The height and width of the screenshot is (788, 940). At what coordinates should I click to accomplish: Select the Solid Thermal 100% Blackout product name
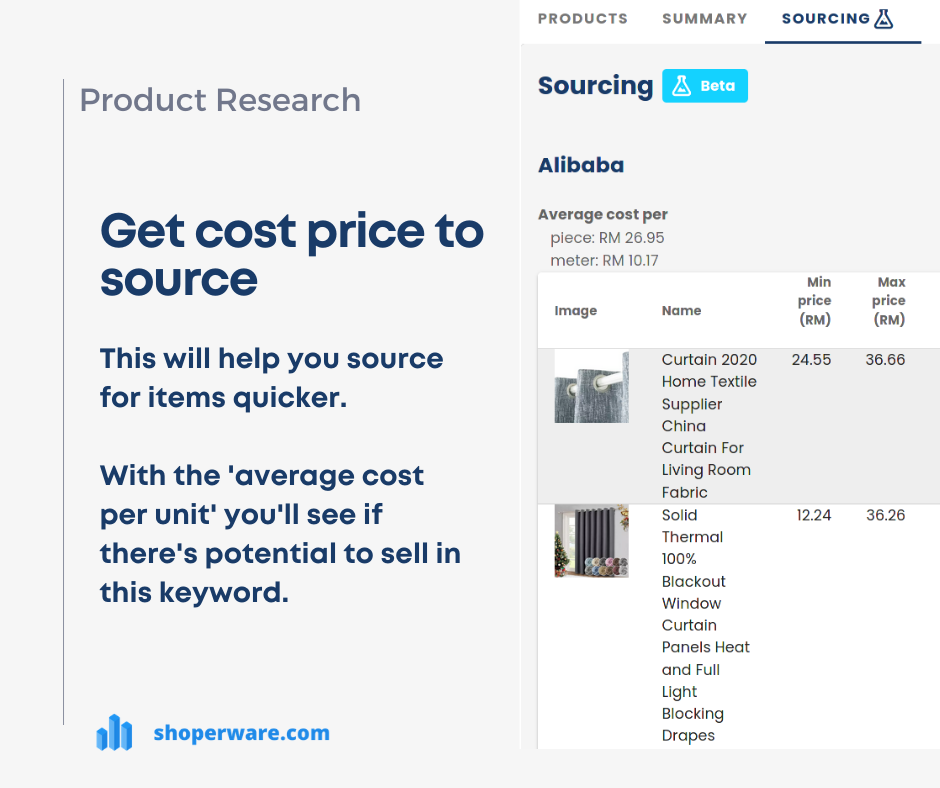(706, 625)
